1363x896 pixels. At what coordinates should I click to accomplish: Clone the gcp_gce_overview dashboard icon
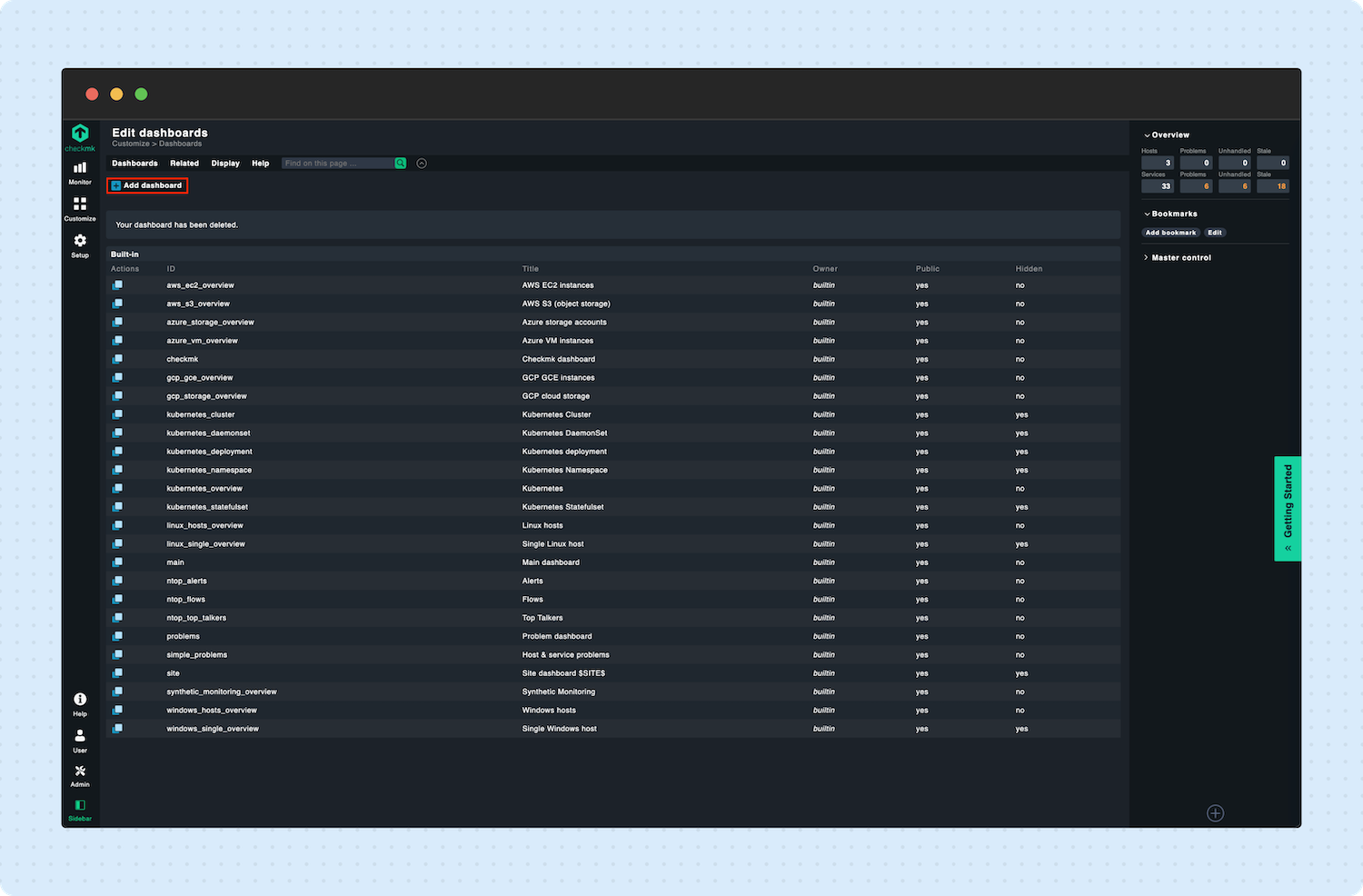pyautogui.click(x=117, y=377)
